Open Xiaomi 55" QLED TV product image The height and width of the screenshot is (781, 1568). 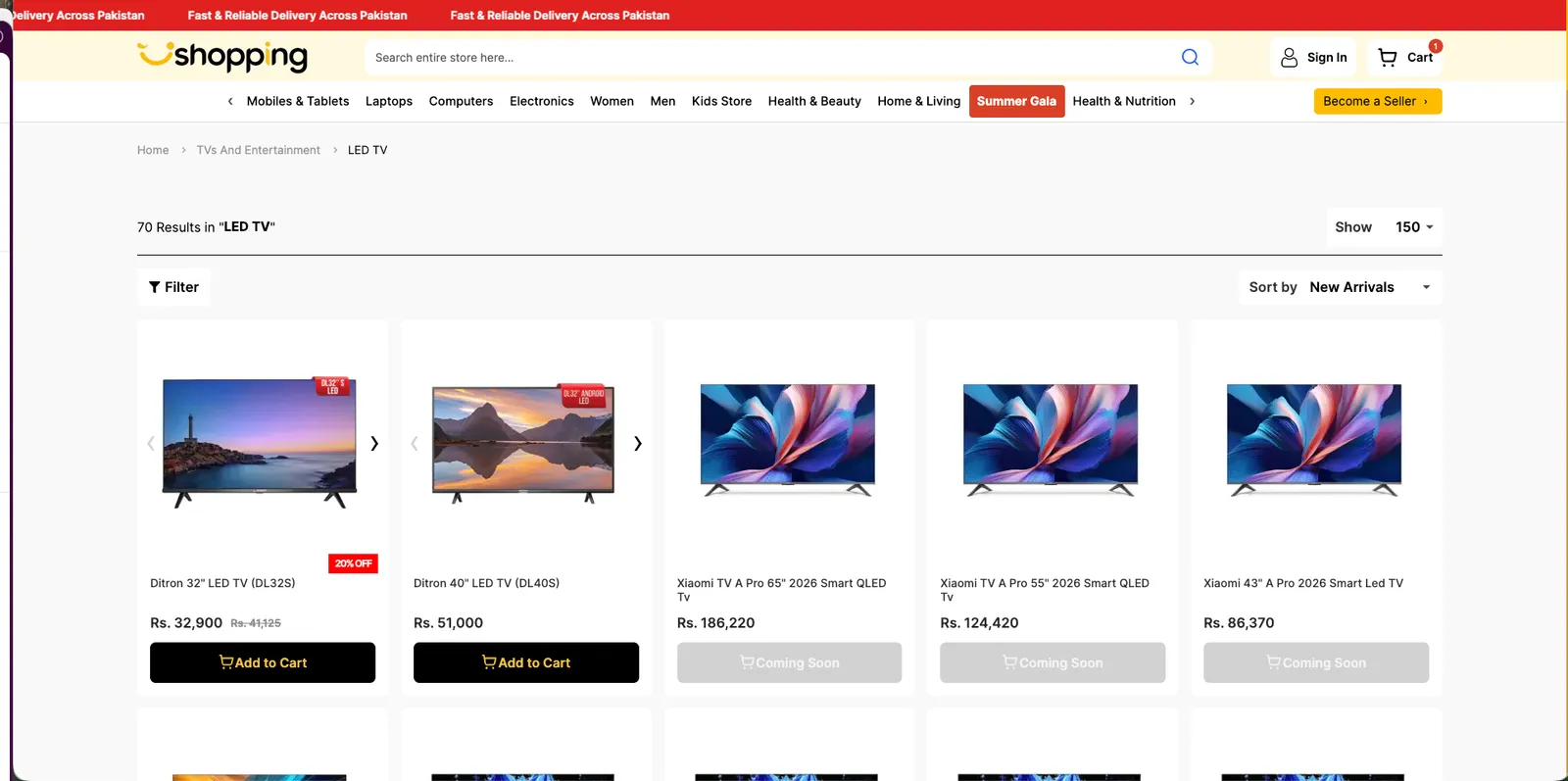(1051, 439)
